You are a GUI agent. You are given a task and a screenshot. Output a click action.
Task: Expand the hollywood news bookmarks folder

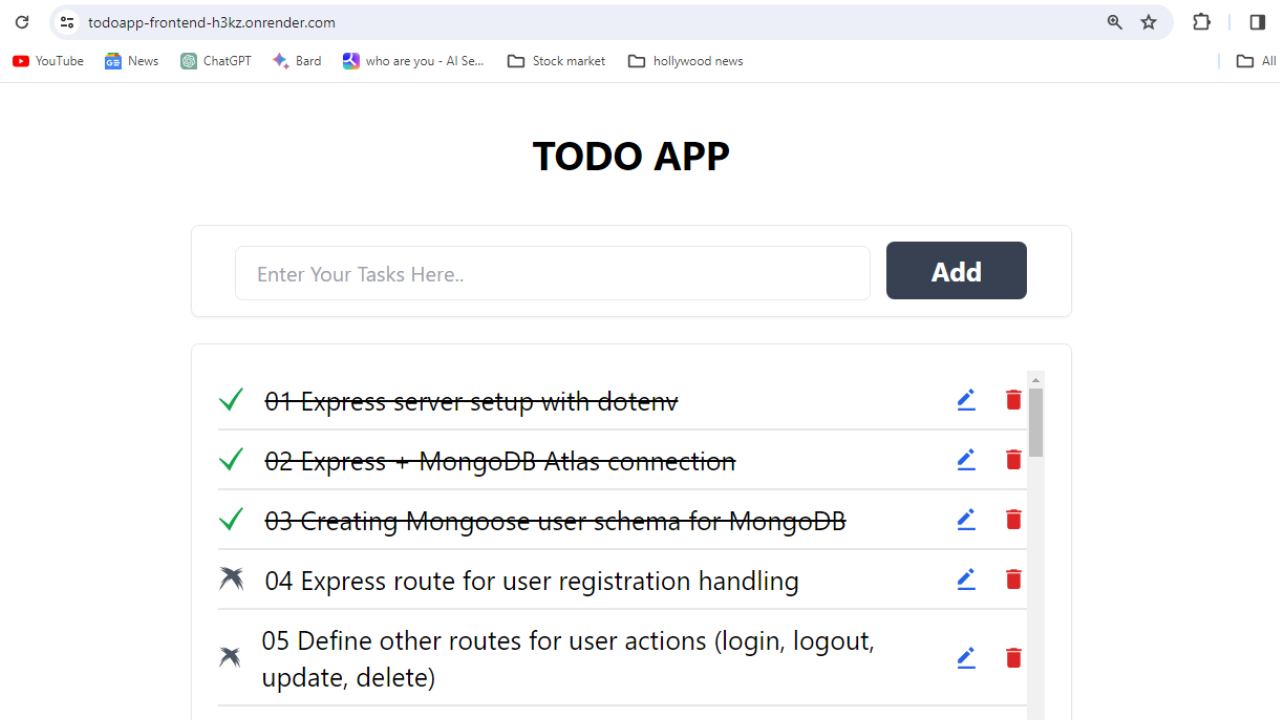[x=686, y=61]
